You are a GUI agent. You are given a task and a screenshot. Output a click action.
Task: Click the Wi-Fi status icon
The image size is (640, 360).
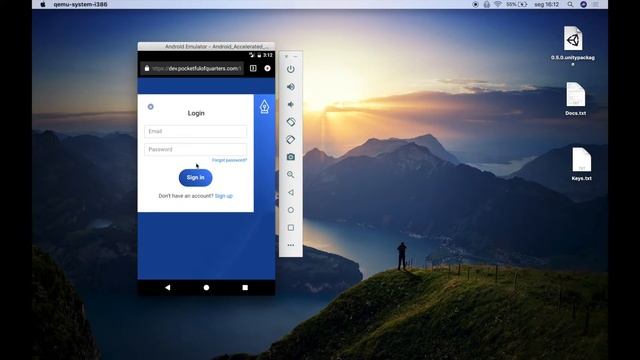pos(498,4)
